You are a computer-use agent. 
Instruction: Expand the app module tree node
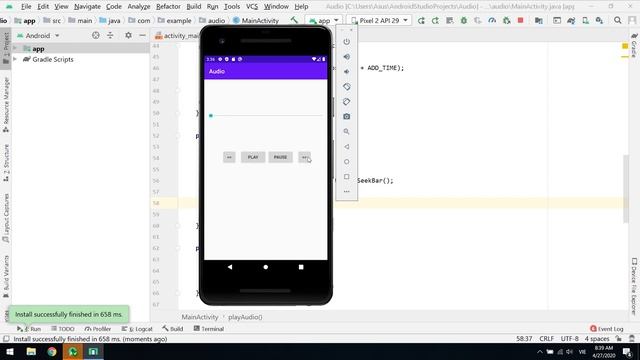(x=15, y=49)
